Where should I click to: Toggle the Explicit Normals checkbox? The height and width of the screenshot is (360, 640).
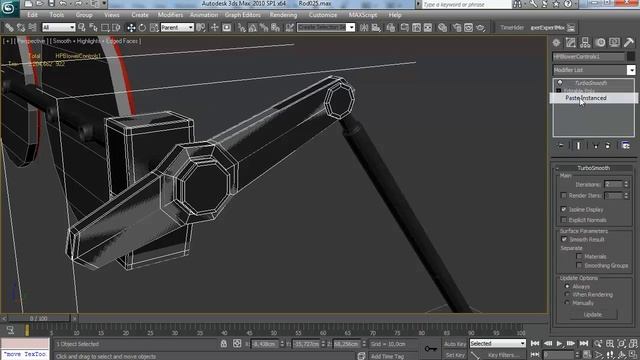click(564, 220)
